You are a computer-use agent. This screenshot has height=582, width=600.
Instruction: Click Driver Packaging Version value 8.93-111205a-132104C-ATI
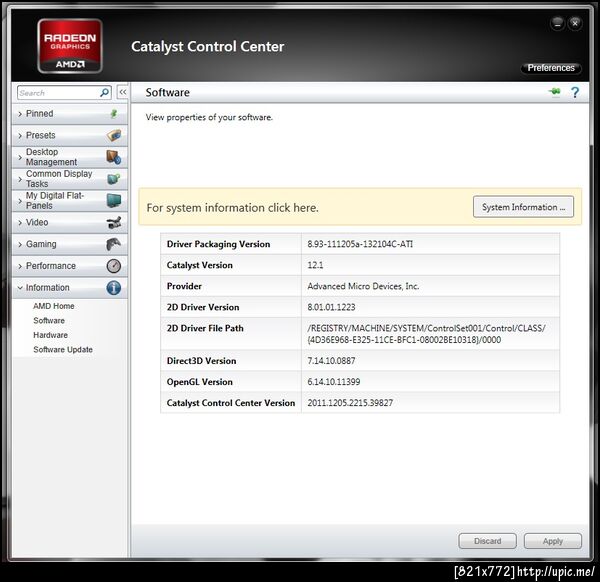click(360, 244)
